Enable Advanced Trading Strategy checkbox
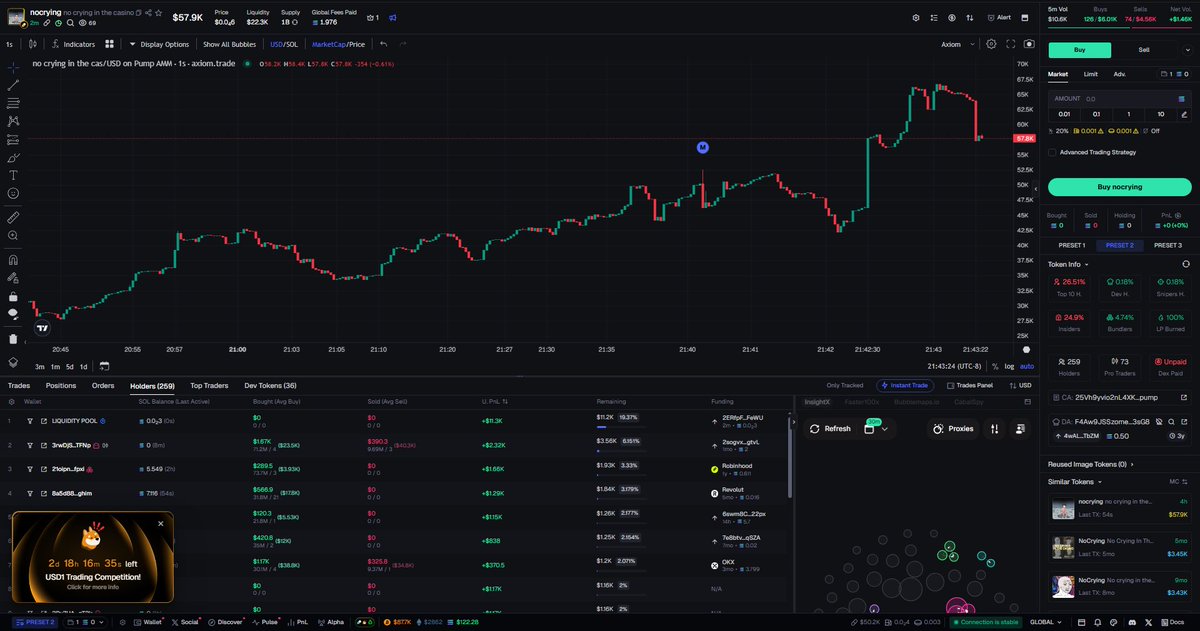 pyautogui.click(x=1052, y=152)
